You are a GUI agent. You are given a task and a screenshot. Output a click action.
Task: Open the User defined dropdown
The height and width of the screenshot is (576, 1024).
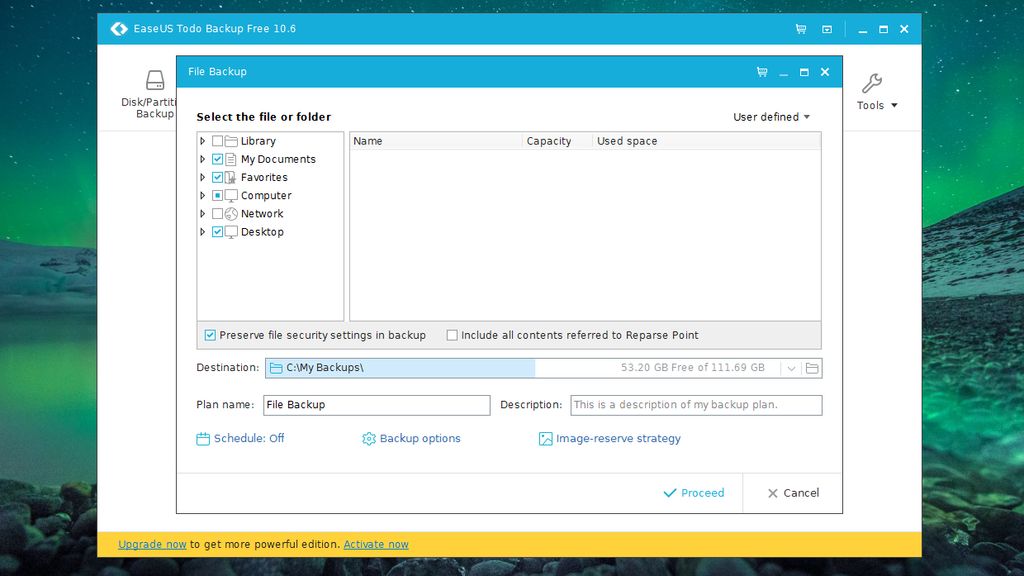(x=771, y=116)
